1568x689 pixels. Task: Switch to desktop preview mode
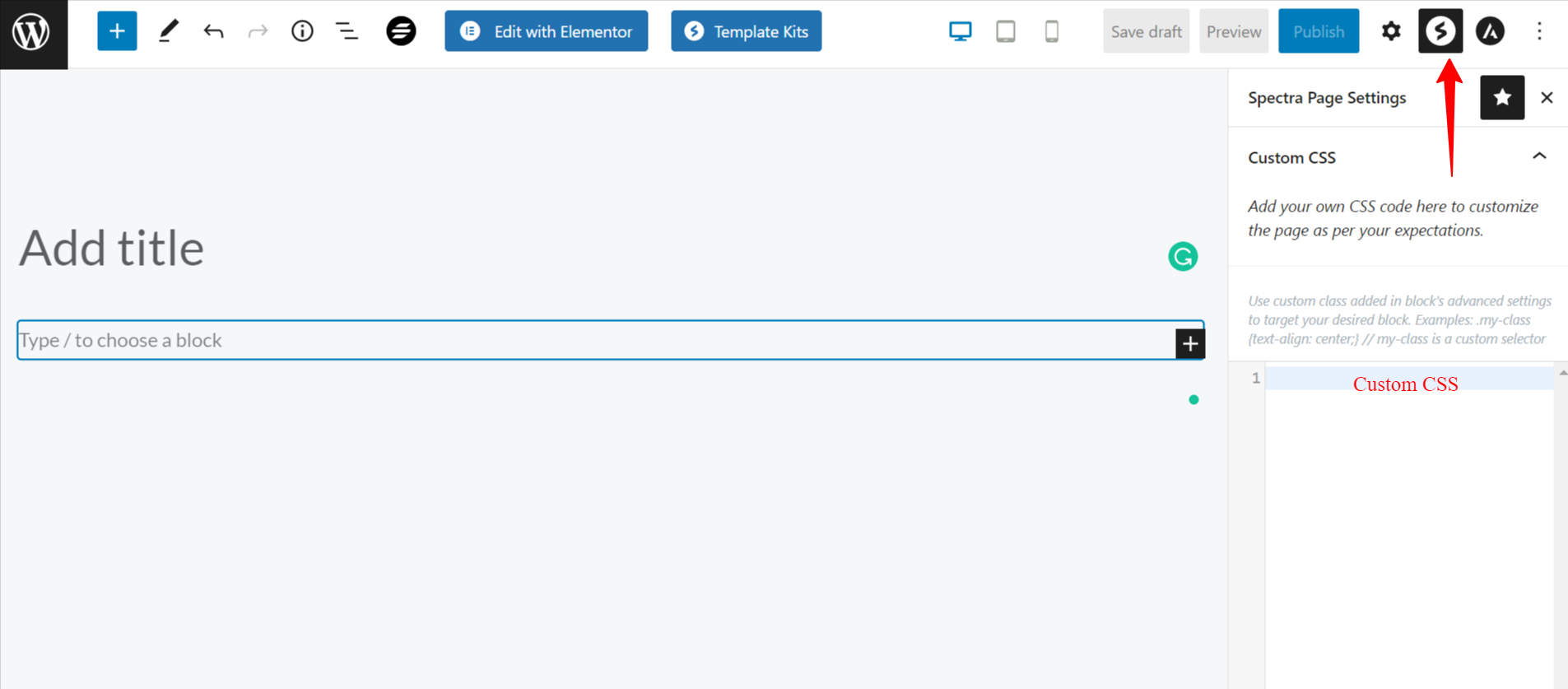click(x=960, y=31)
